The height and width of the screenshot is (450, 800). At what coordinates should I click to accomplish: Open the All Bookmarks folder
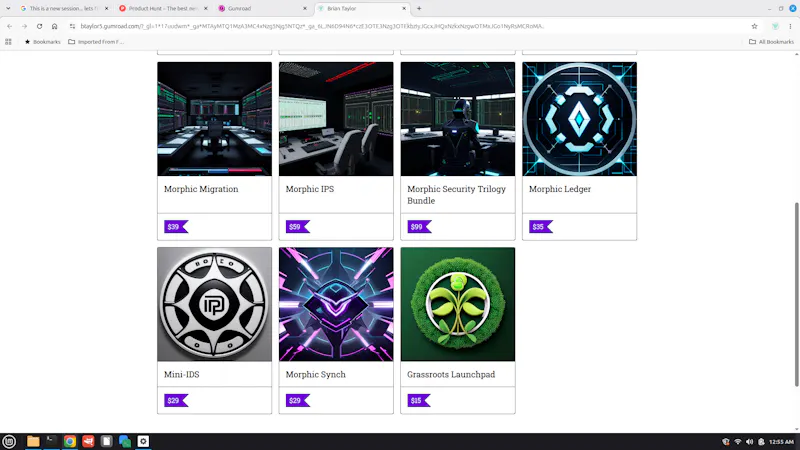click(771, 42)
